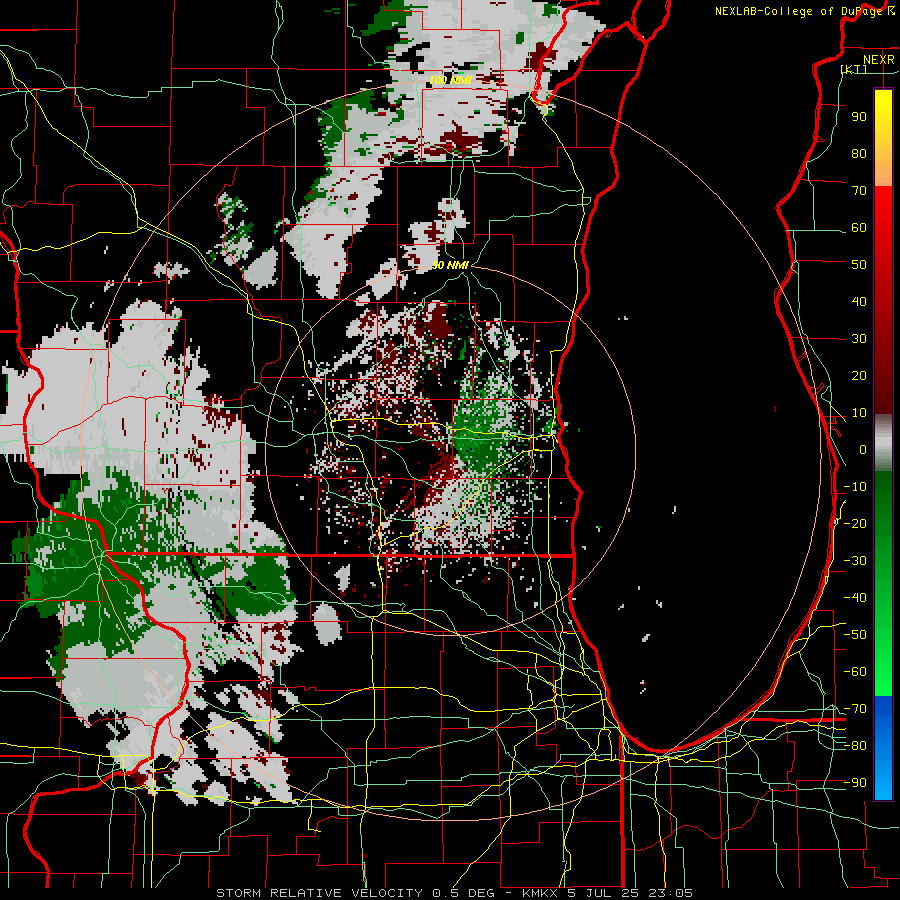The height and width of the screenshot is (900, 900).
Task: Click the 90 value on the velocity scale
Action: pyautogui.click(x=859, y=117)
